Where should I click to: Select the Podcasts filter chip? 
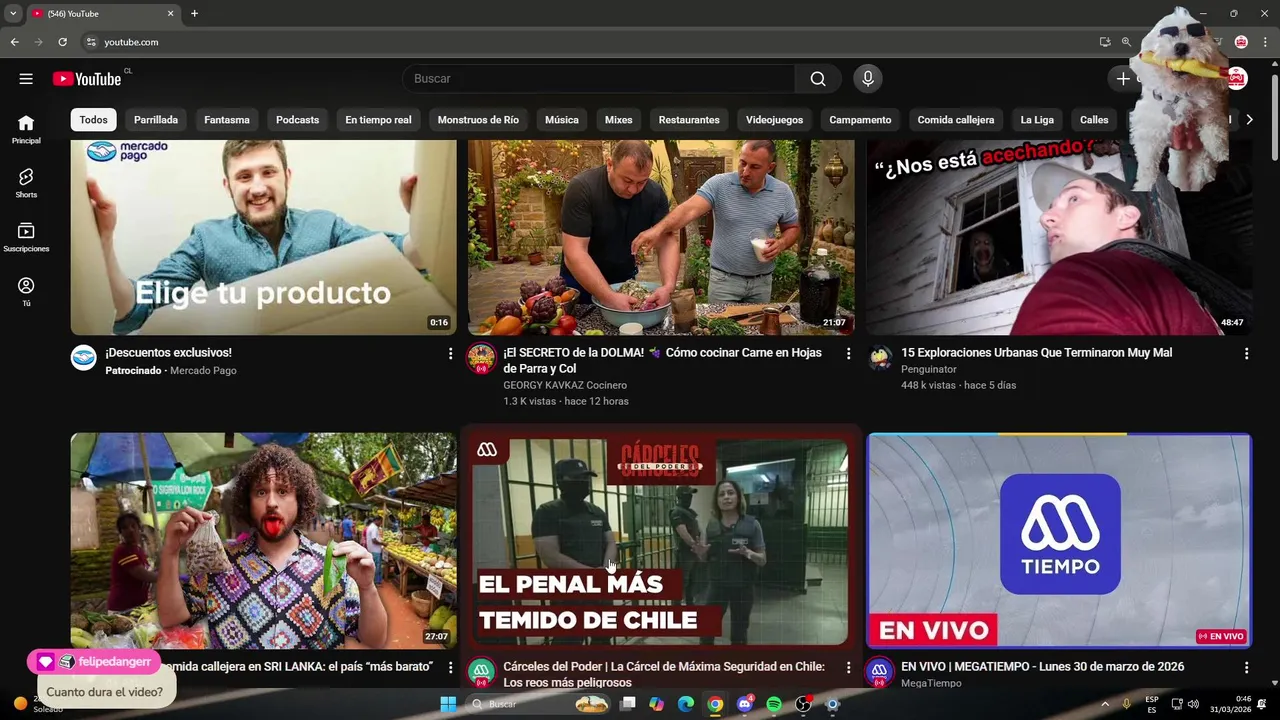[x=297, y=120]
